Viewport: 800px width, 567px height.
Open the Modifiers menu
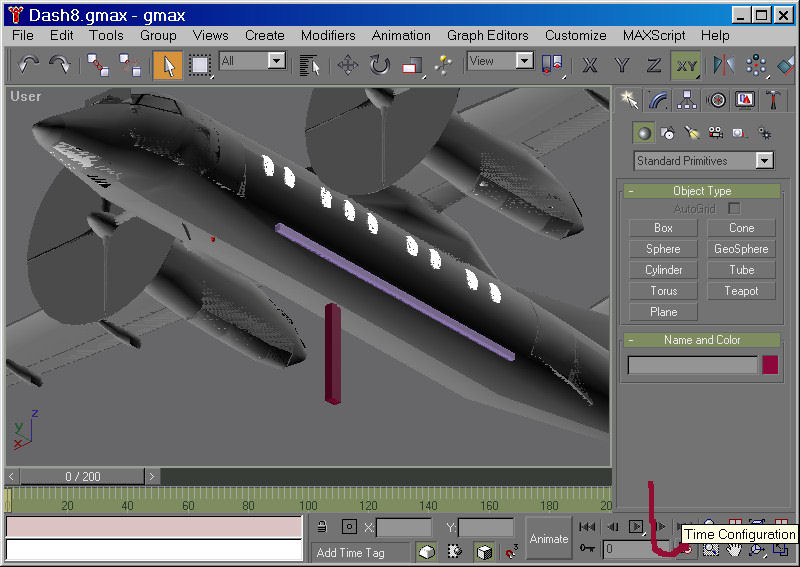click(328, 35)
